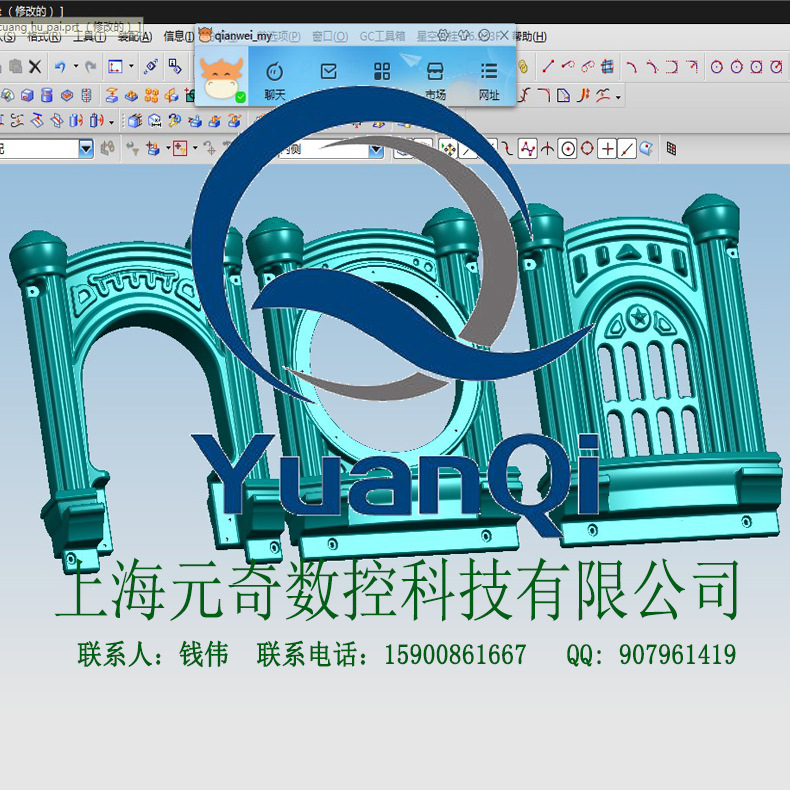Screen dimensions: 790x790
Task: Click the yellow chain link icon
Action: pyautogui.click(x=523, y=67)
